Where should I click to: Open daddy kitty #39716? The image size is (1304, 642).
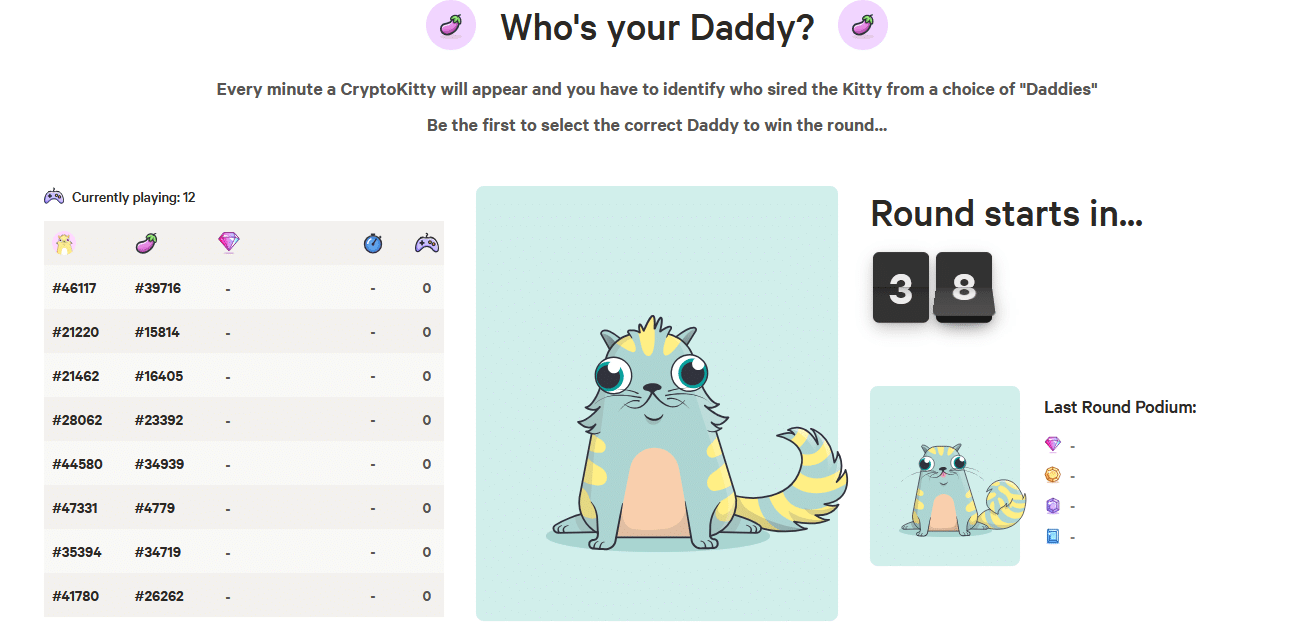coord(158,288)
